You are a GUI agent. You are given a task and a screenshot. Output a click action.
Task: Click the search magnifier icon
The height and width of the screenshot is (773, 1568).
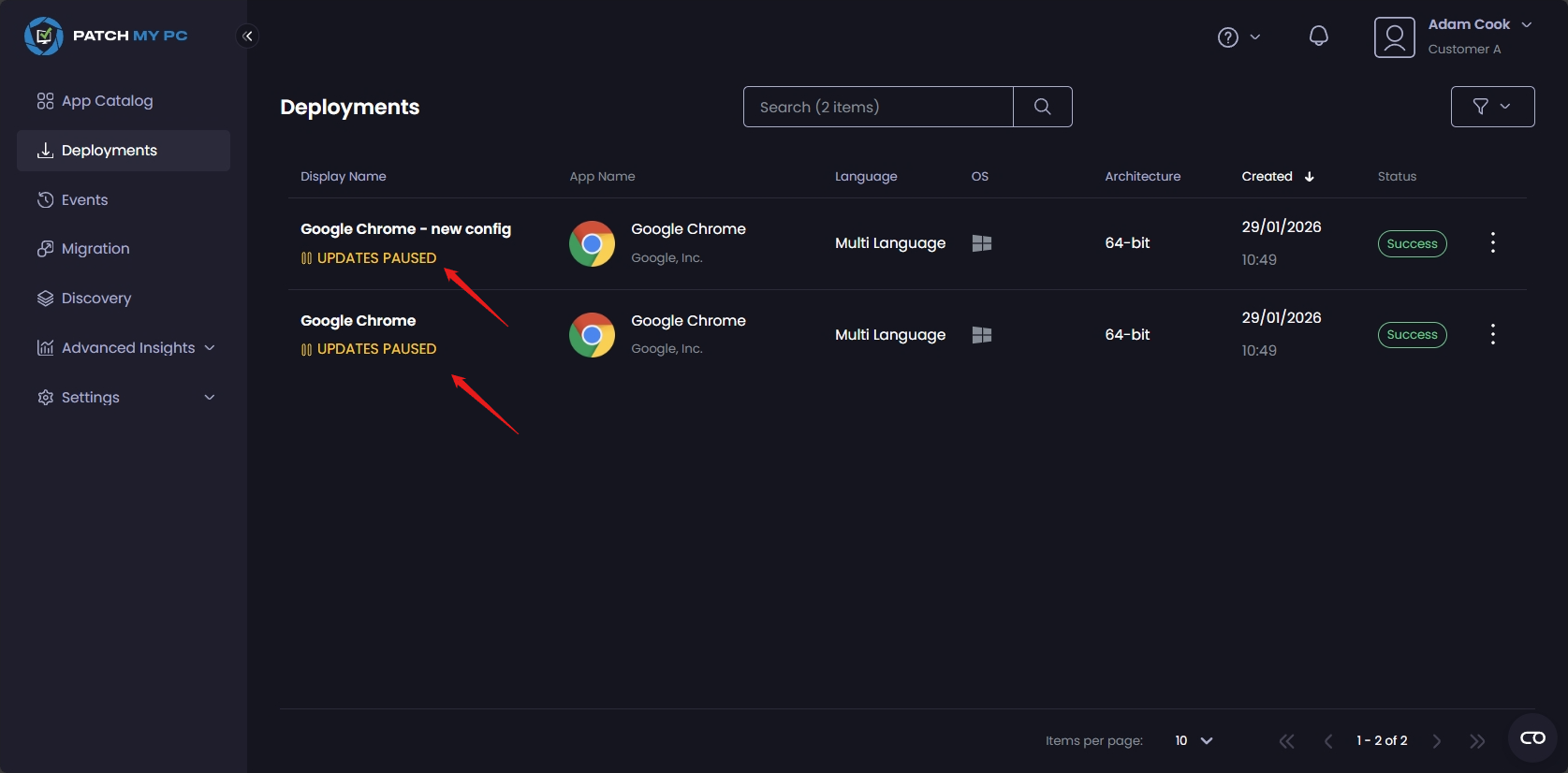pos(1042,107)
